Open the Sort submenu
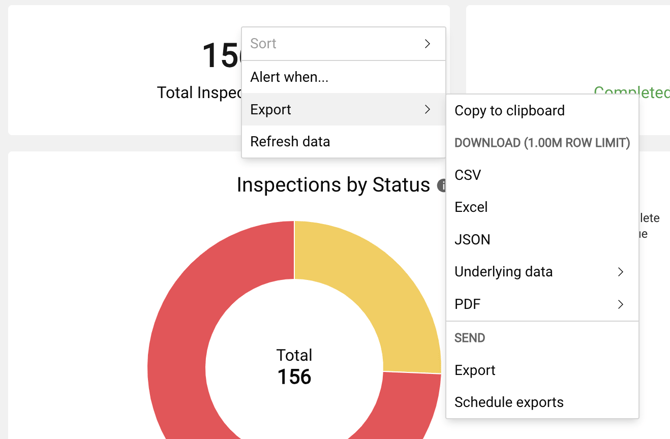The image size is (670, 439). coord(343,44)
